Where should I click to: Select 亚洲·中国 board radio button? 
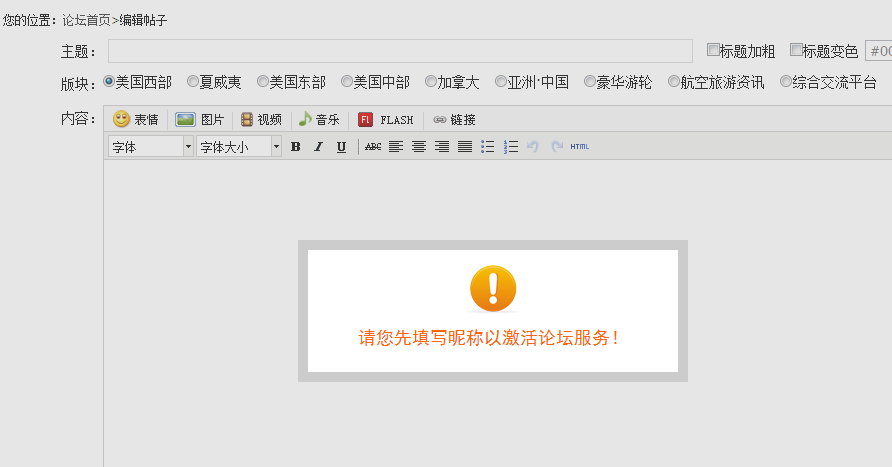[501, 81]
